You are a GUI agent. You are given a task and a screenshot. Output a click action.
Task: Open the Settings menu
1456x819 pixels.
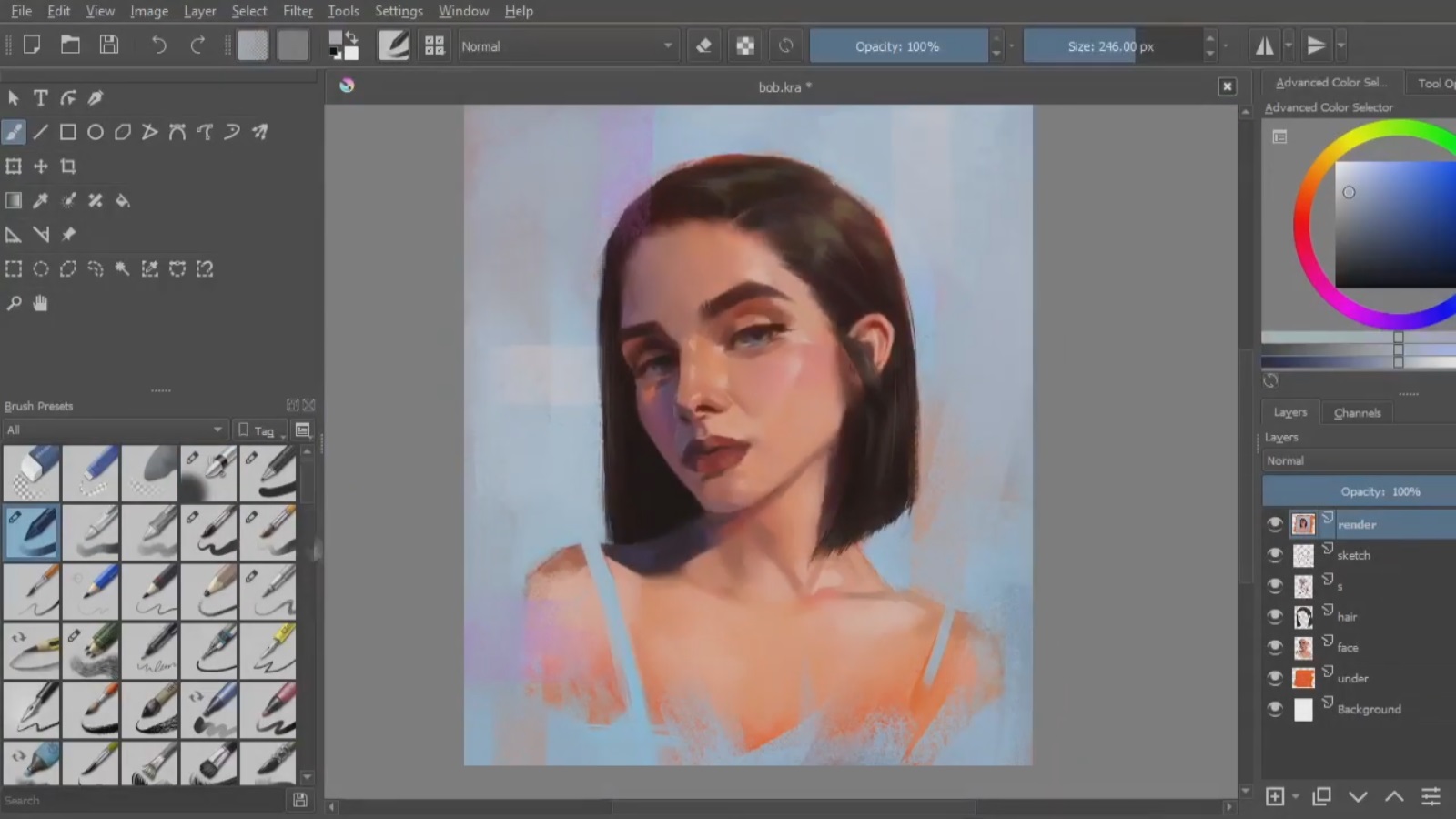tap(399, 11)
